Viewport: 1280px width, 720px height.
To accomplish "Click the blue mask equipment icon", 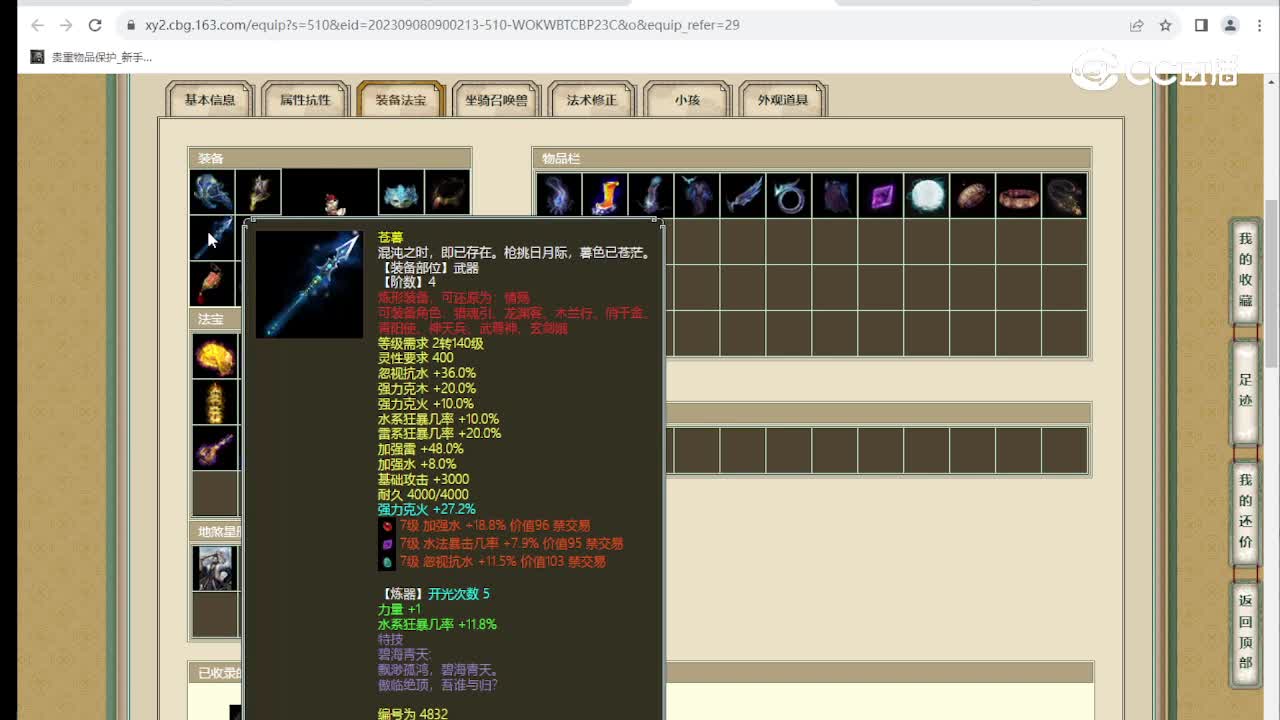I will (x=401, y=192).
